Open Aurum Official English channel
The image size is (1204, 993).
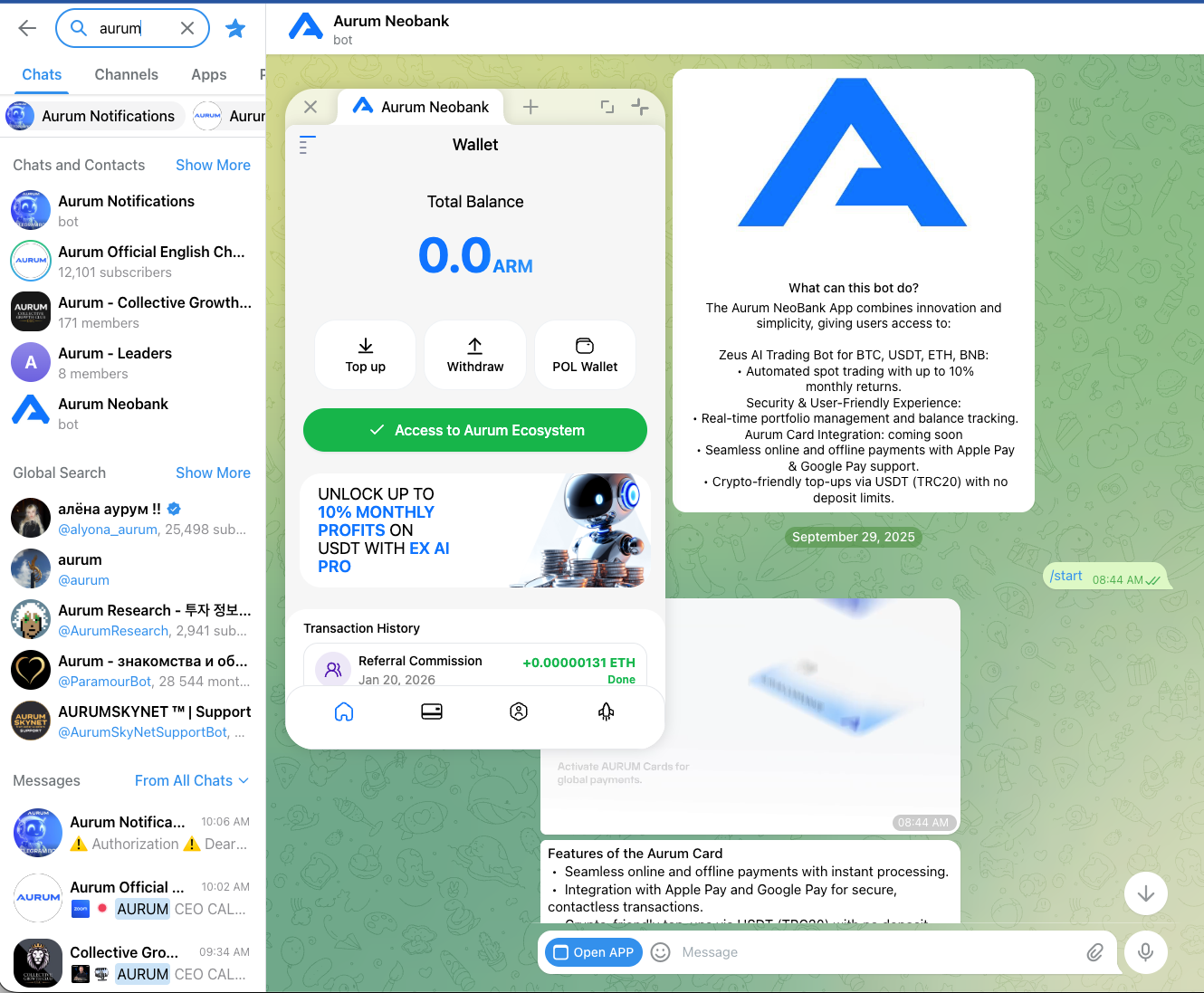(132, 261)
